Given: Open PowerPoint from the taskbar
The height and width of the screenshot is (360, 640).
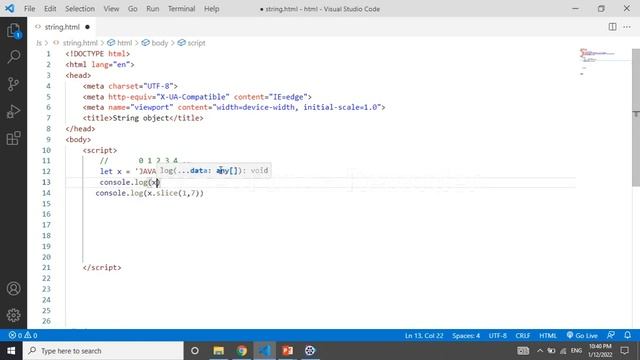Looking at the screenshot, I should click(287, 351).
